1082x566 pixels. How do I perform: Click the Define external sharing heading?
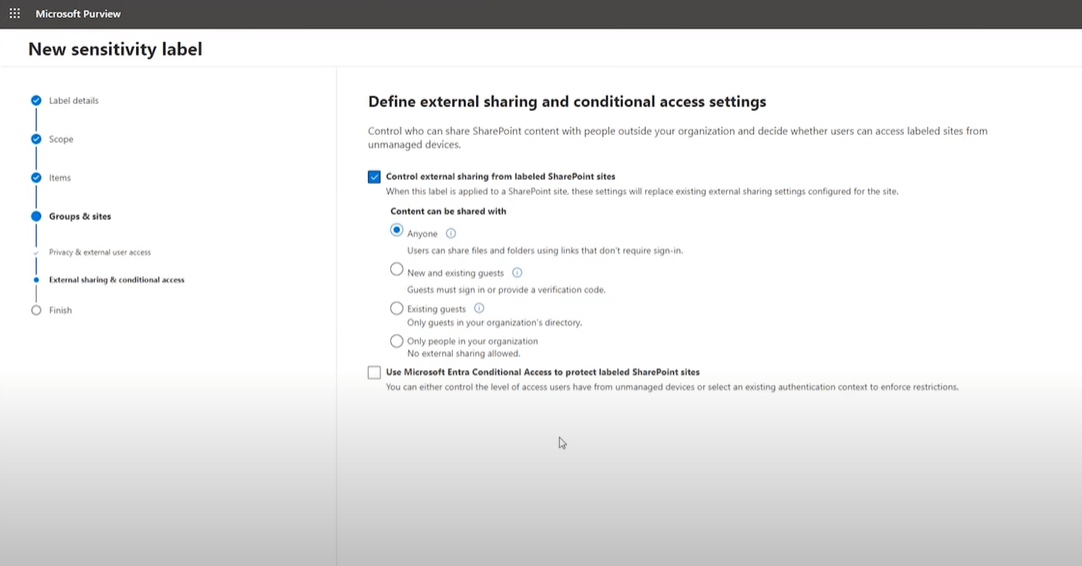(x=567, y=101)
